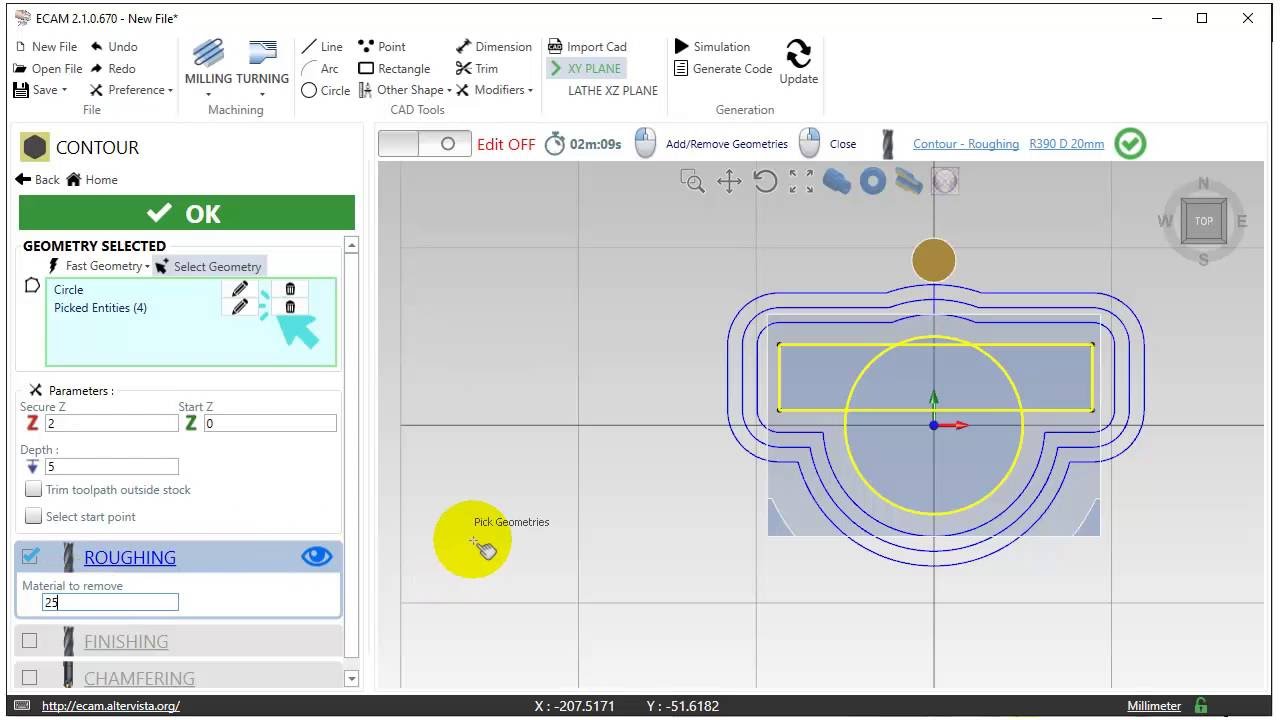Click the zoom window icon in viewport
The height and width of the screenshot is (720, 1280).
[x=692, y=181]
